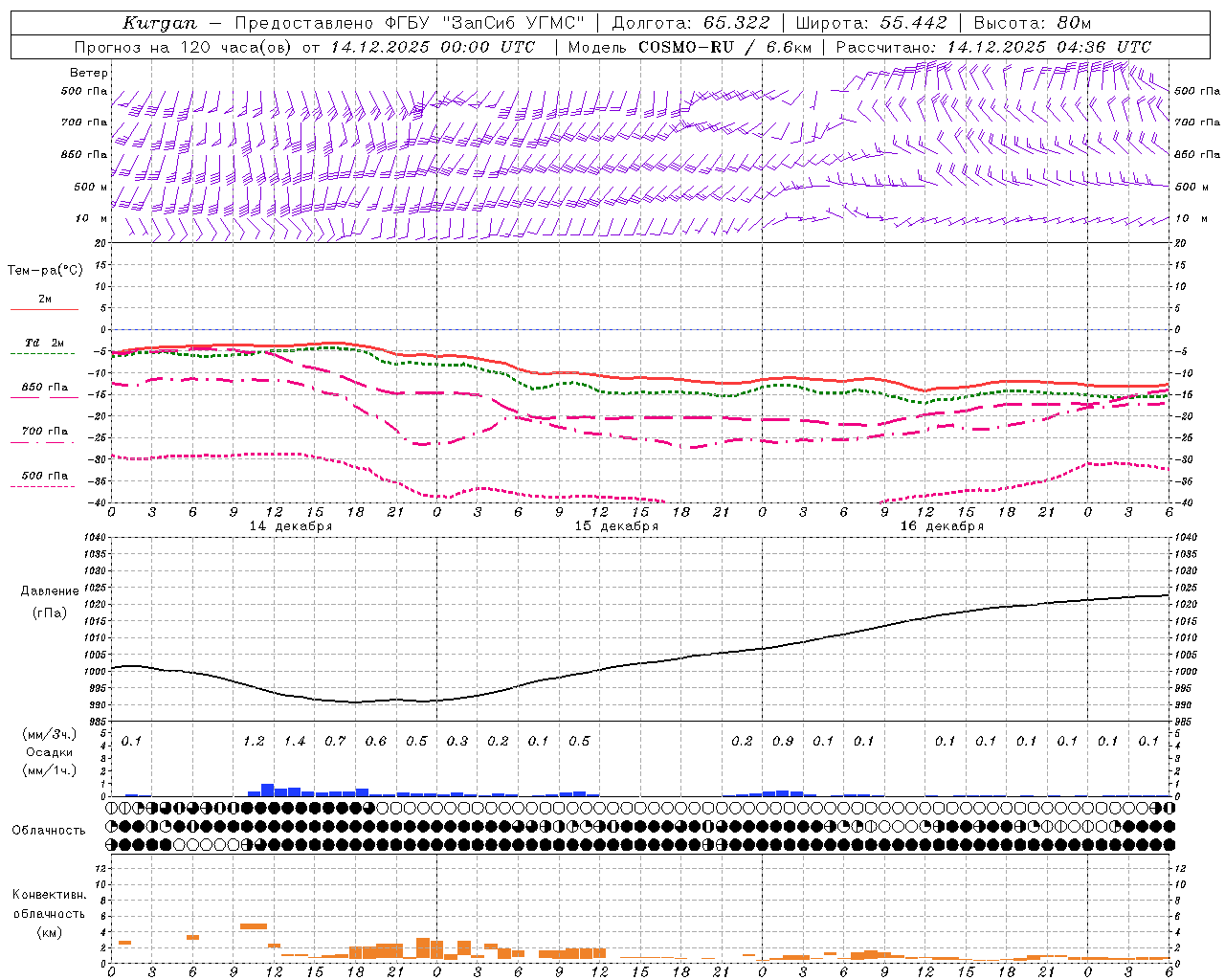Screen dimensions: 1225x980
Task: Click the "Широта: 55.442" latitude value
Action: [x=871, y=23]
